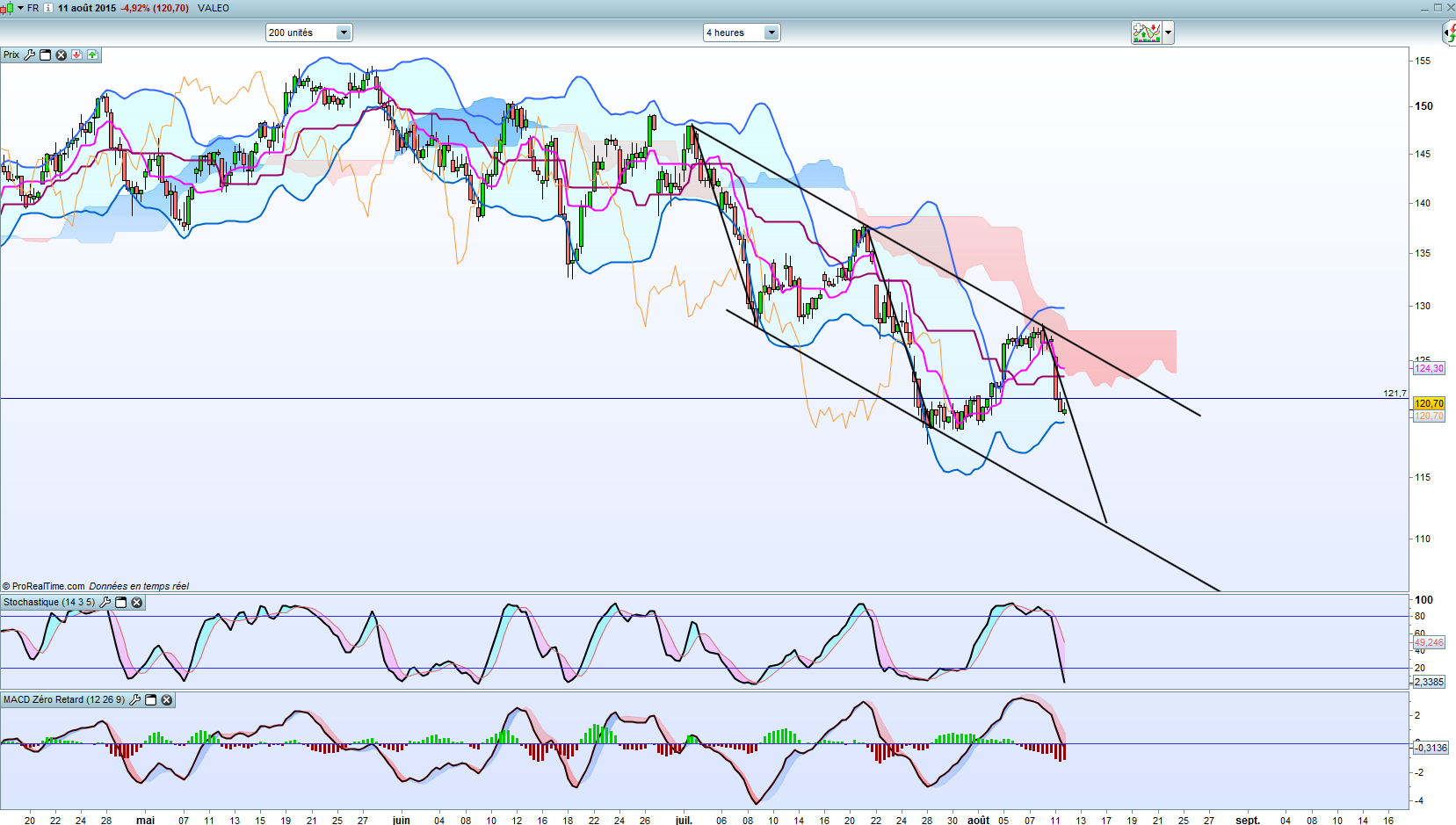This screenshot has height=825, width=1456.
Task: Expand the trading side panel tab
Action: tap(1449, 33)
